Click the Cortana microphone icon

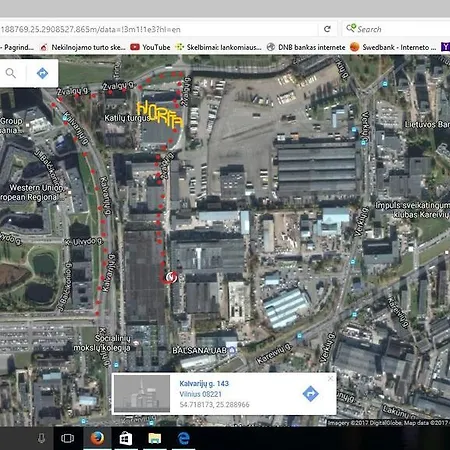(41, 438)
